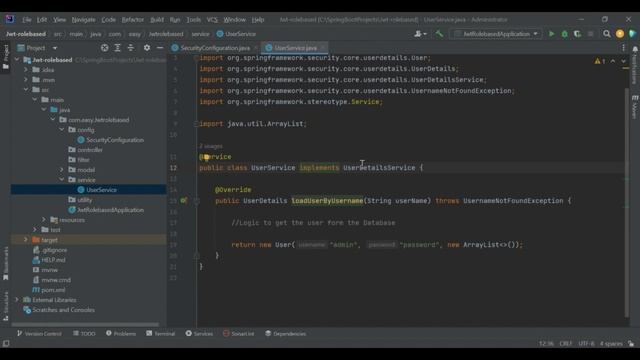Start debugging with the bug icon
Viewport: 640px width, 360px height.
(564, 34)
